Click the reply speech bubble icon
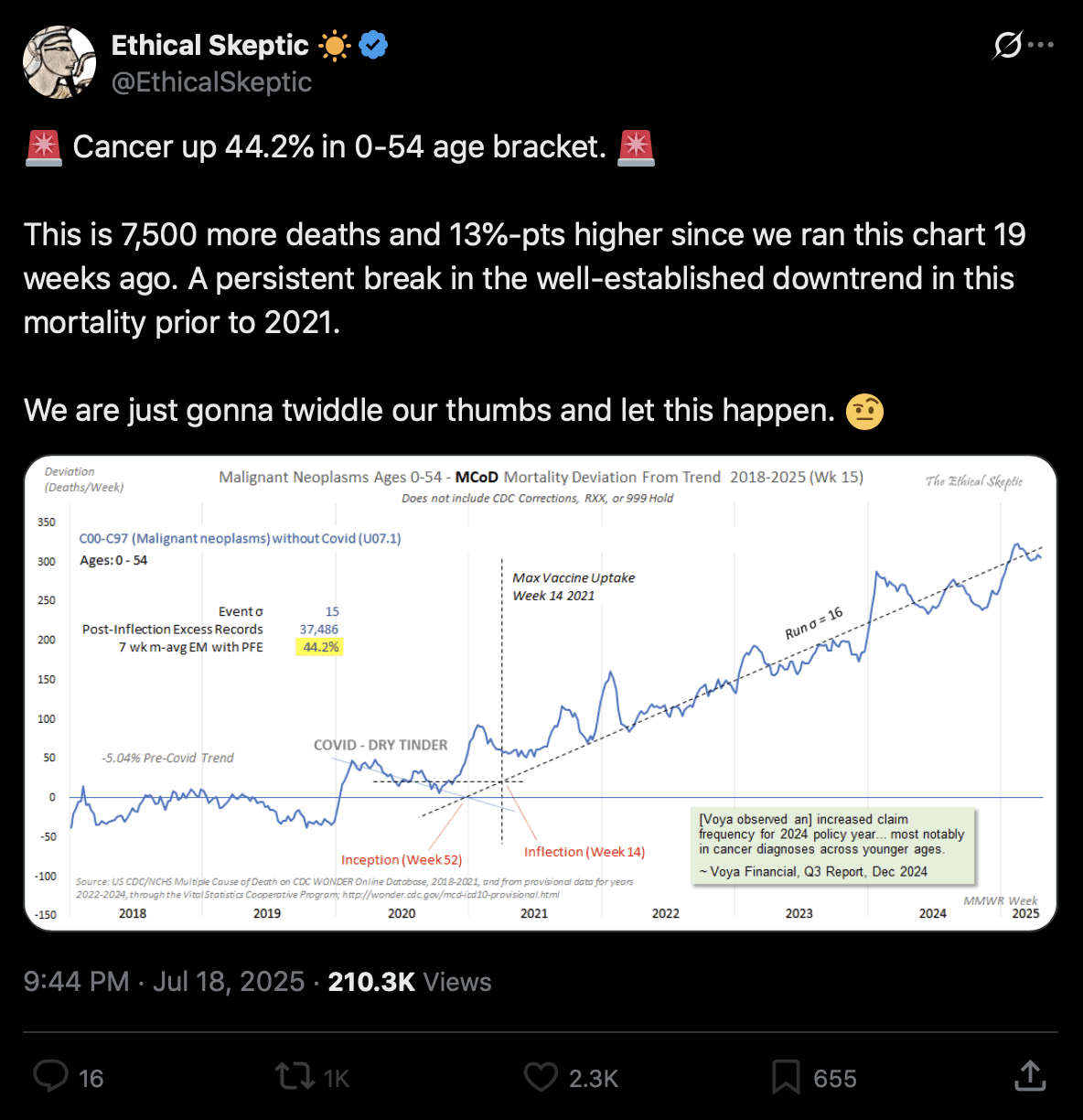 tap(50, 1077)
